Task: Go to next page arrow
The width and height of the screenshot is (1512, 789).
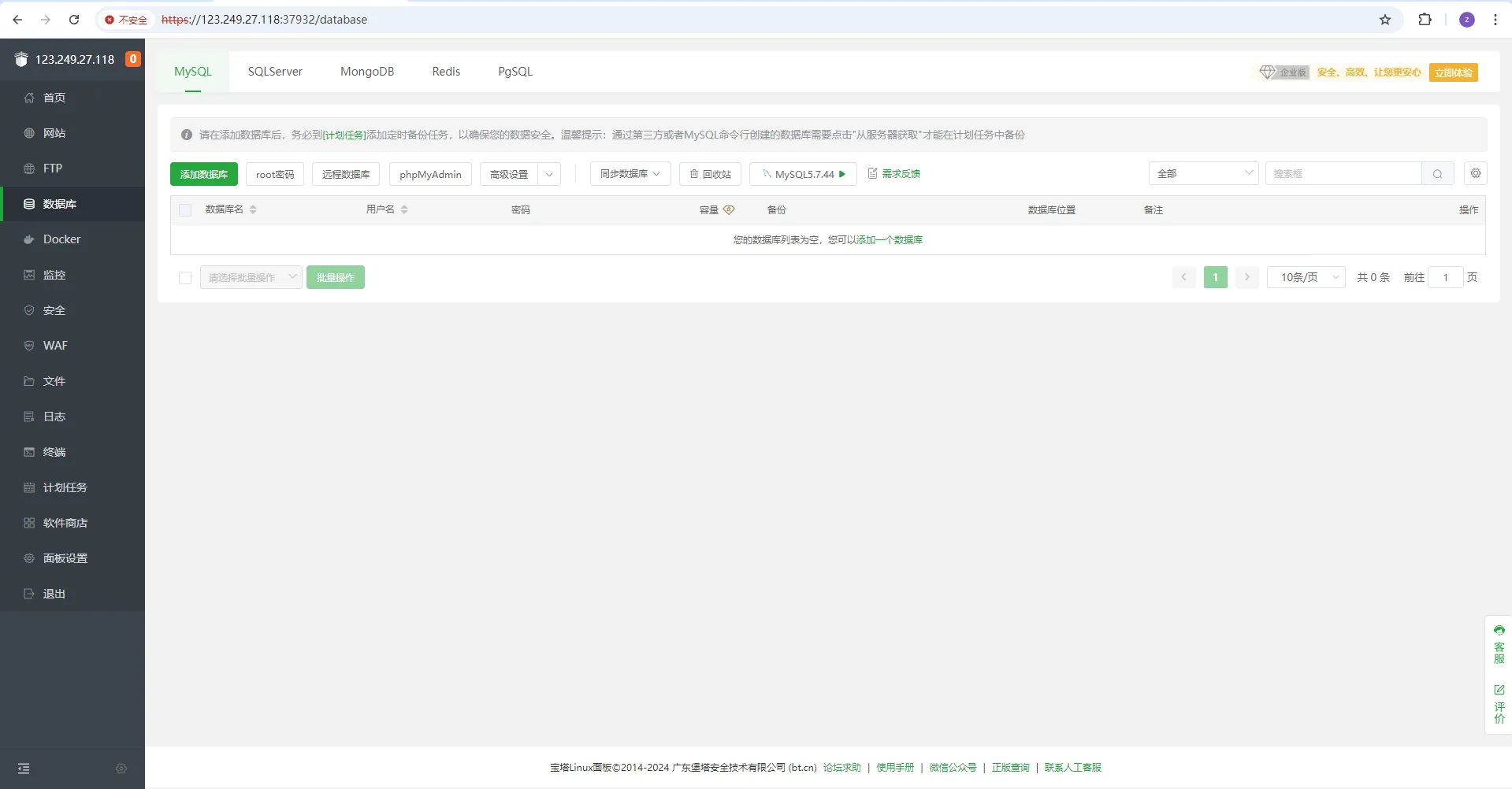Action: click(x=1247, y=277)
